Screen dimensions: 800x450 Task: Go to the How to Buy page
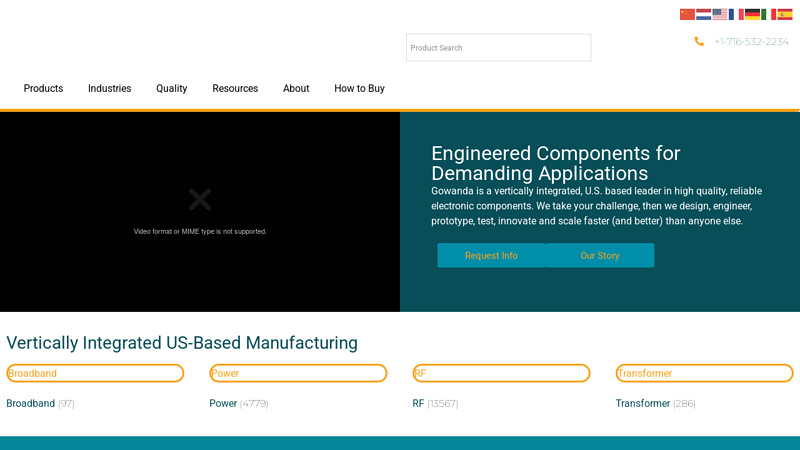click(x=359, y=89)
